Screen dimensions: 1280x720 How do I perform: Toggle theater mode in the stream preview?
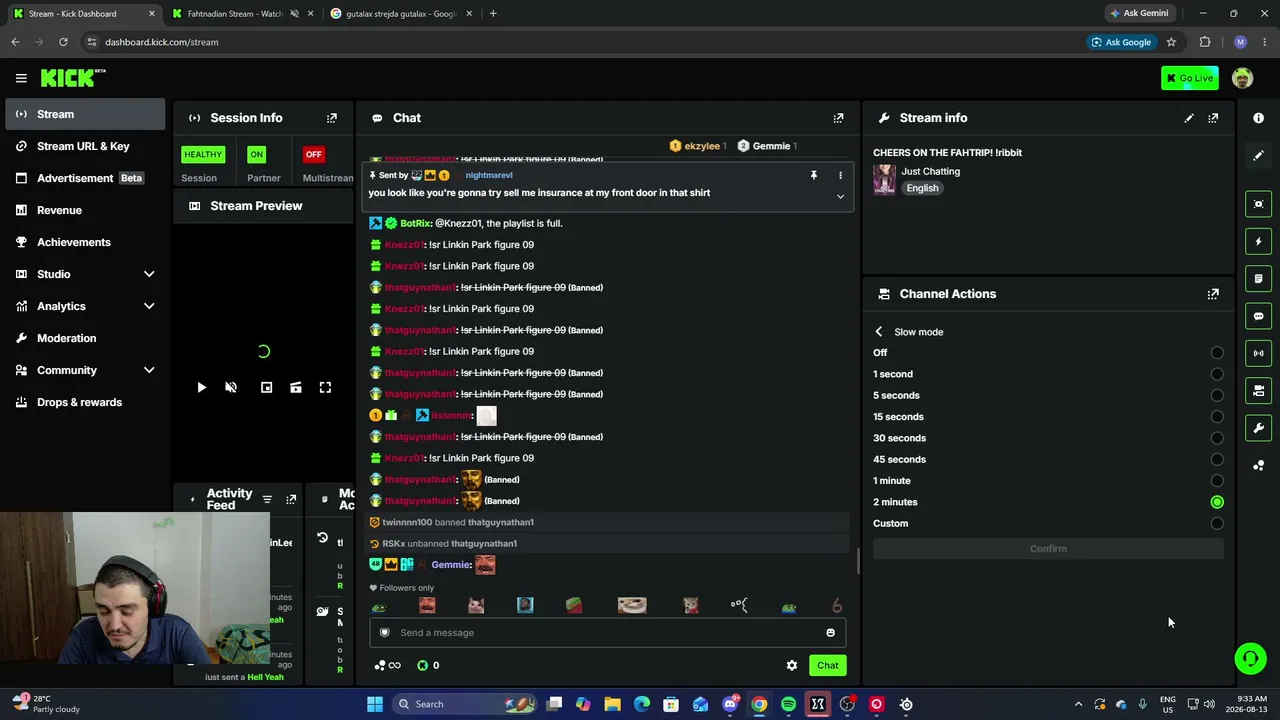tap(296, 388)
